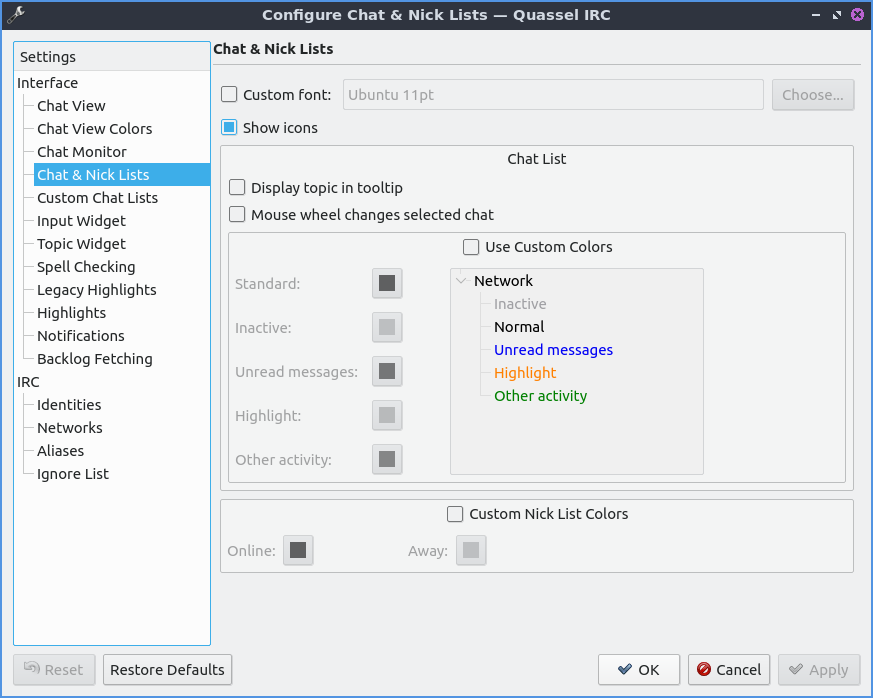This screenshot has width=873, height=698.
Task: Click the Online nick color button
Action: 298,550
